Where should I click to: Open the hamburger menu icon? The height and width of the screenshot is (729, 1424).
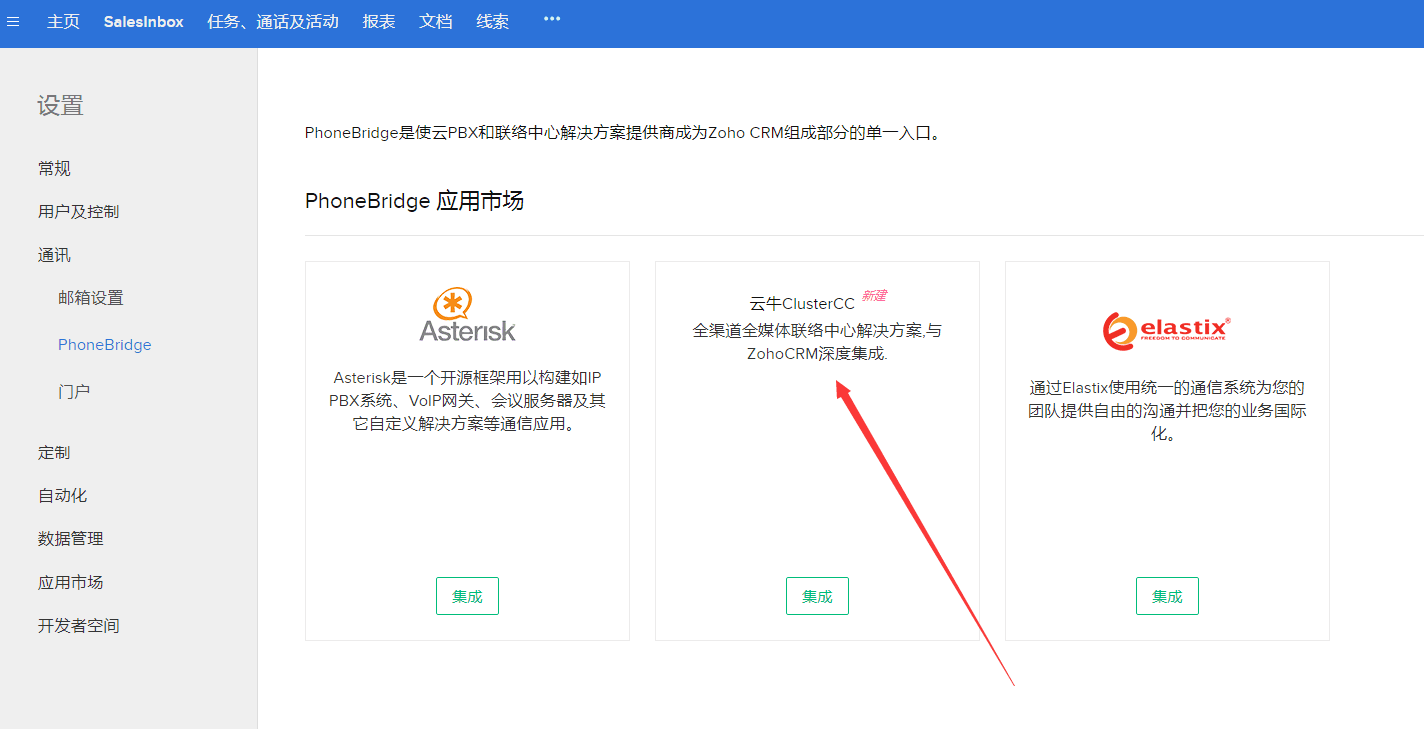click(13, 21)
